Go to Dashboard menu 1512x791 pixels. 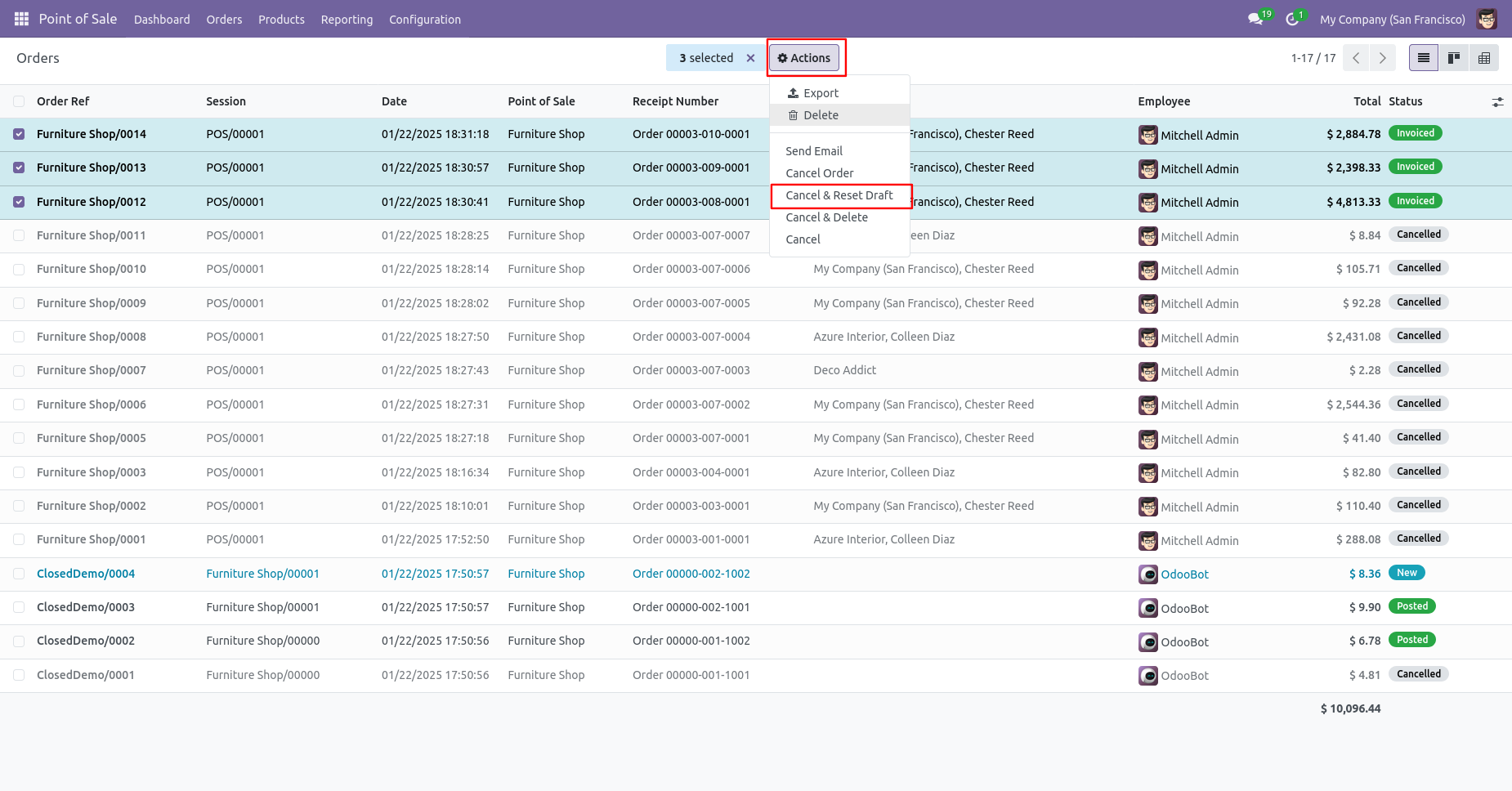pyautogui.click(x=162, y=19)
